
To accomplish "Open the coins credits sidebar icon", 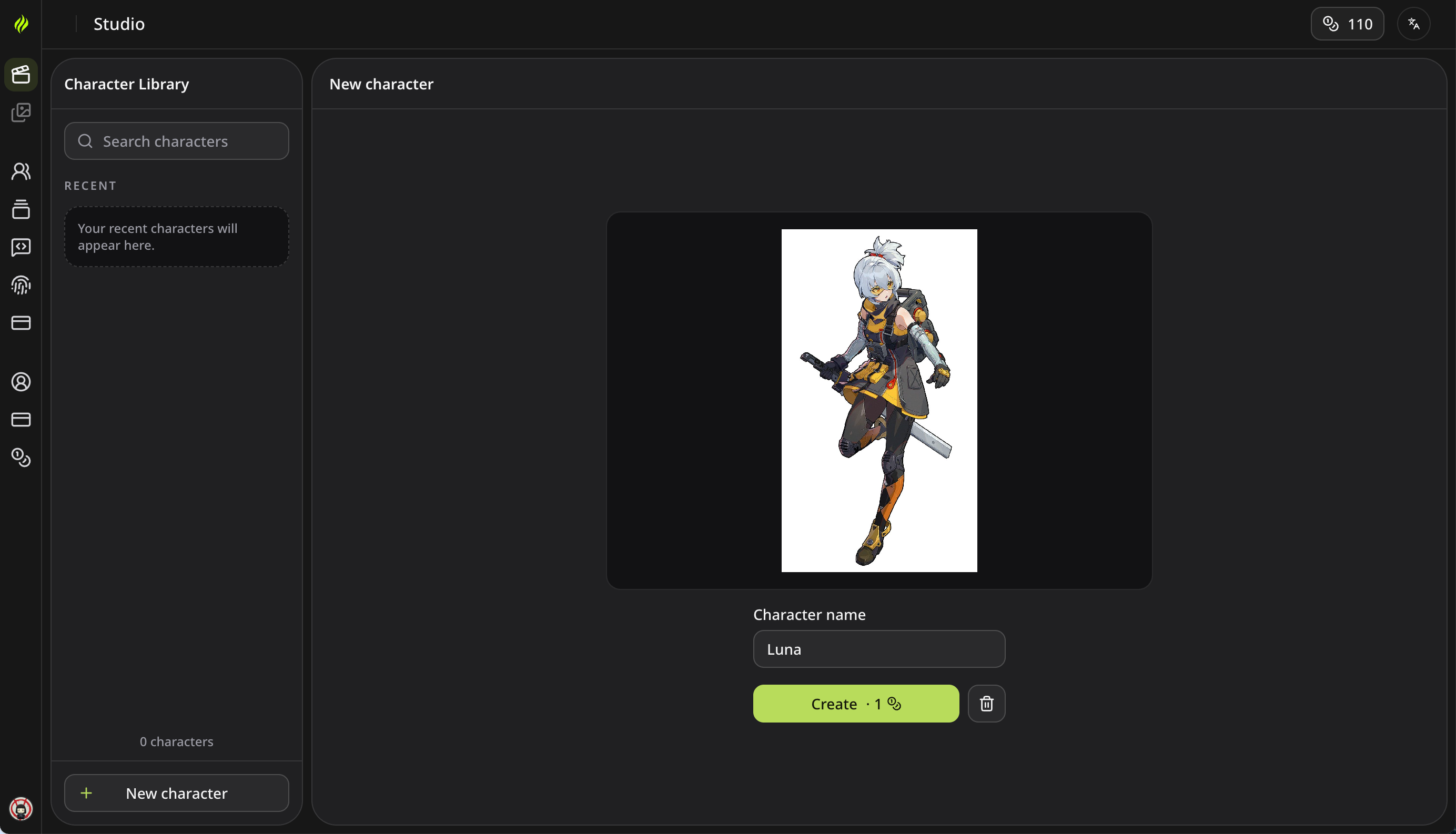I will [x=21, y=457].
